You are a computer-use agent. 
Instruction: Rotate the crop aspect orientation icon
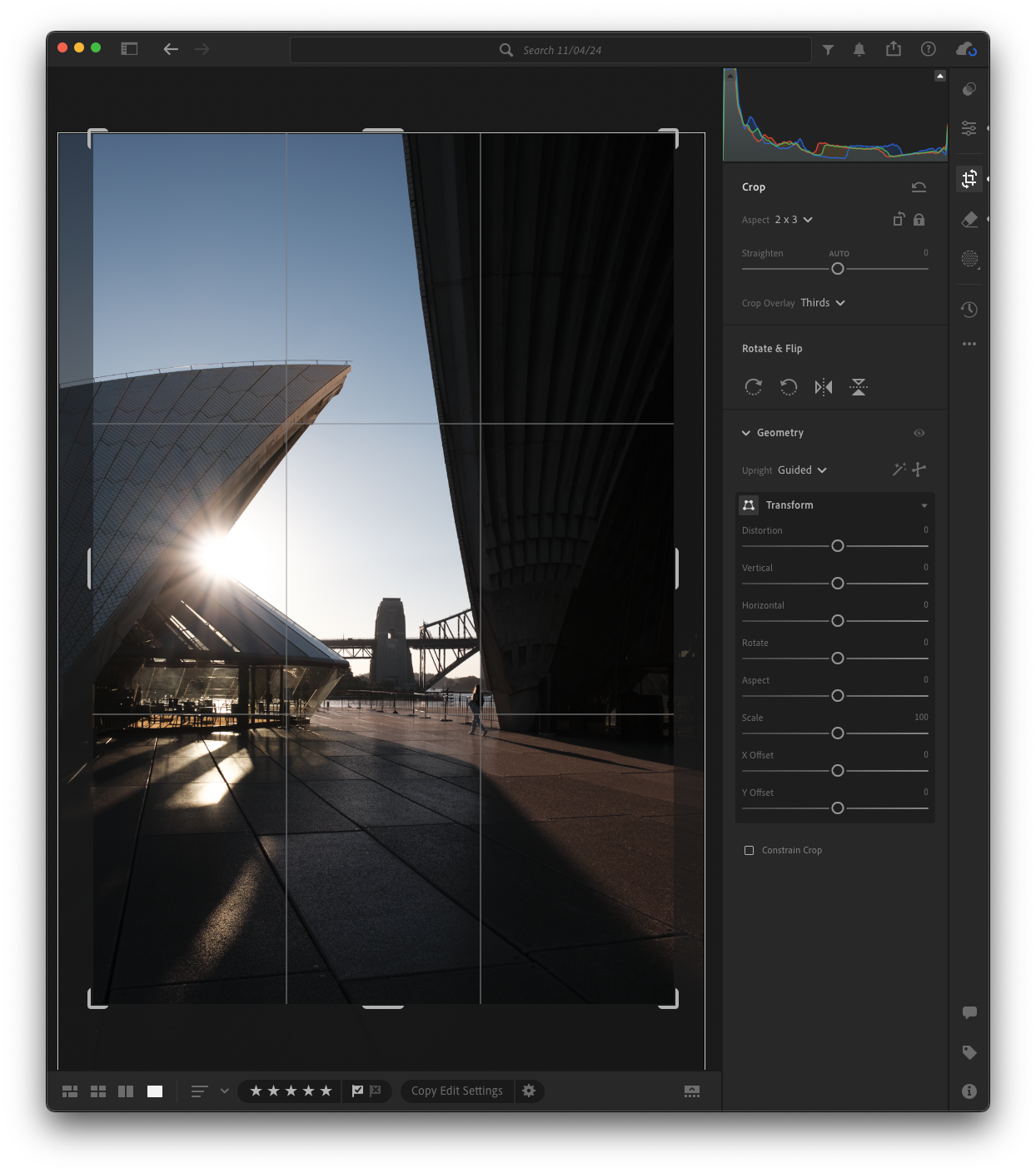[x=899, y=220]
